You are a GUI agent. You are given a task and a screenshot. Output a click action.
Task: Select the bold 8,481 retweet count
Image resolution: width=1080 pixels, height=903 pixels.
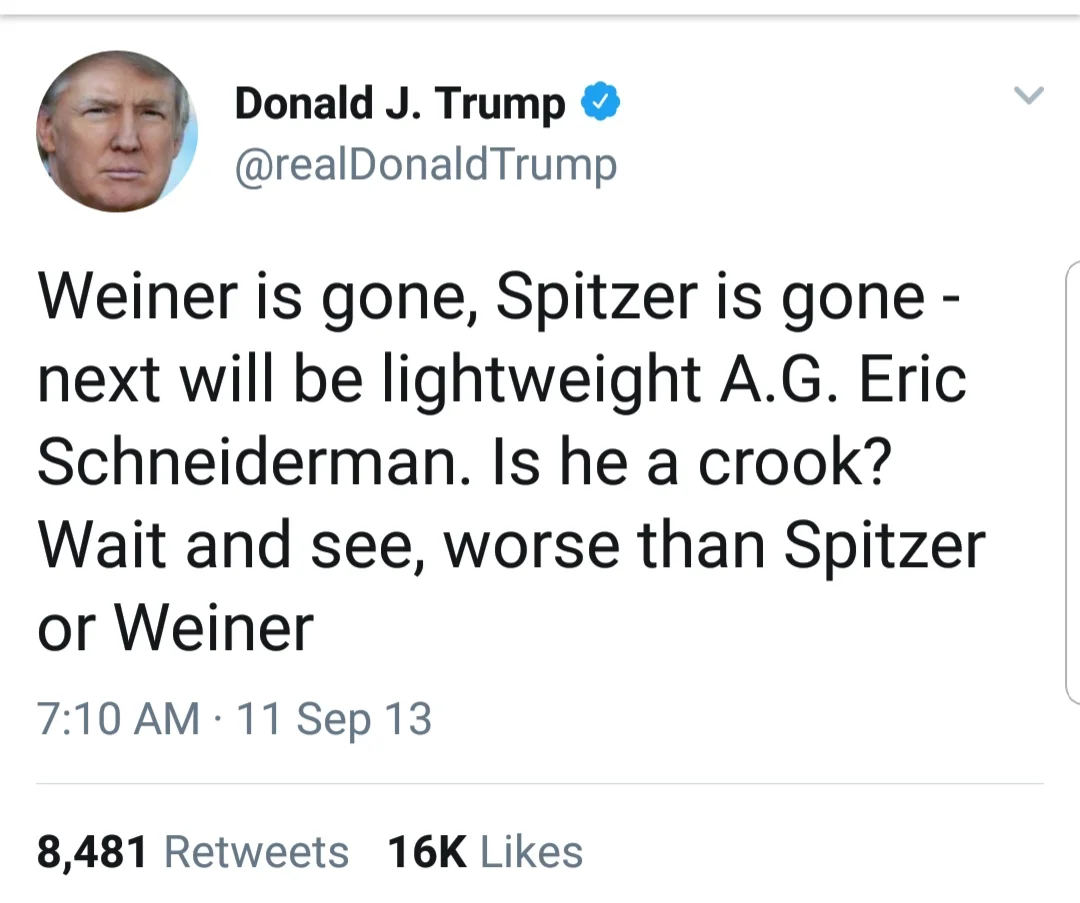click(92, 852)
